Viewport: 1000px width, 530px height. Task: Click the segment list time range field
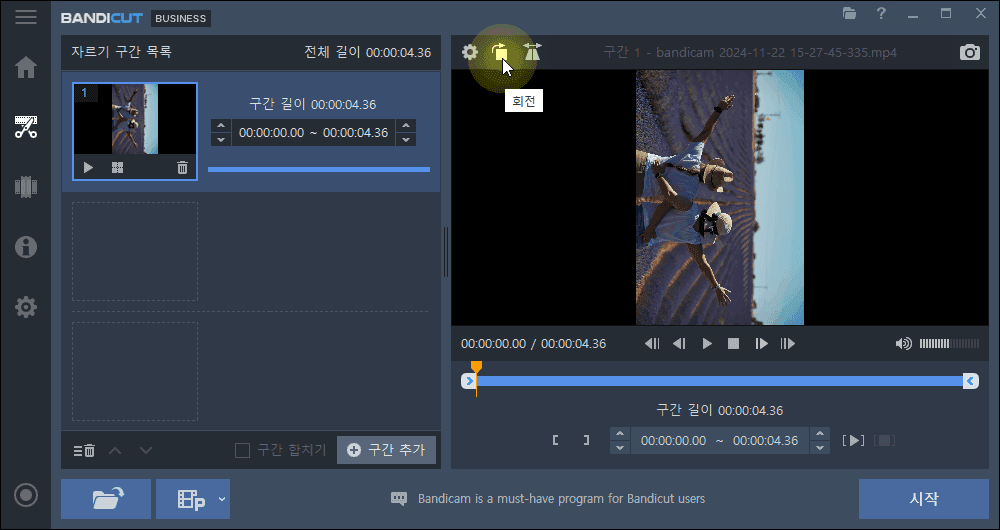coord(313,133)
